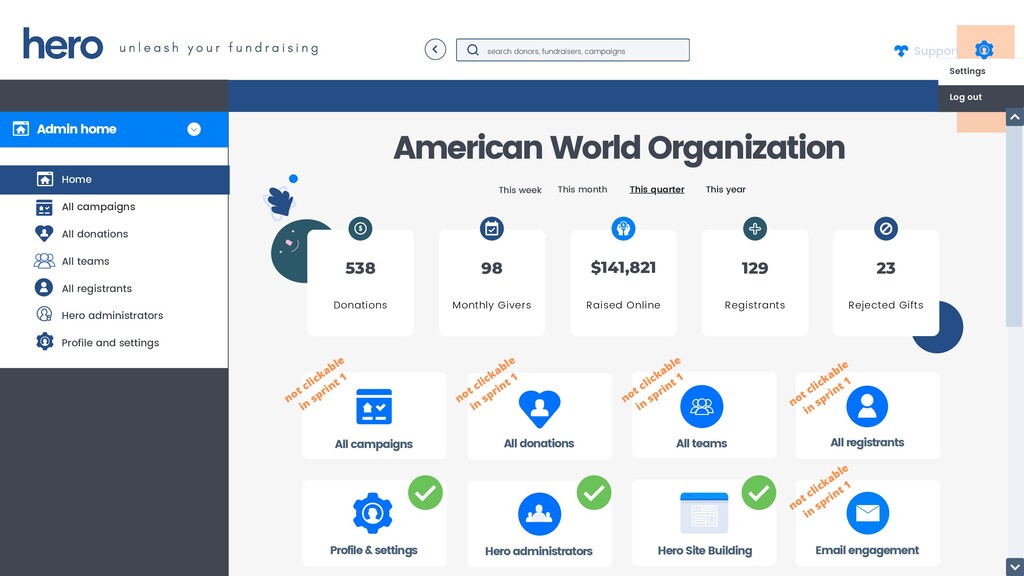Click the Rejected Gifts blocked icon
1024x576 pixels.
[886, 229]
